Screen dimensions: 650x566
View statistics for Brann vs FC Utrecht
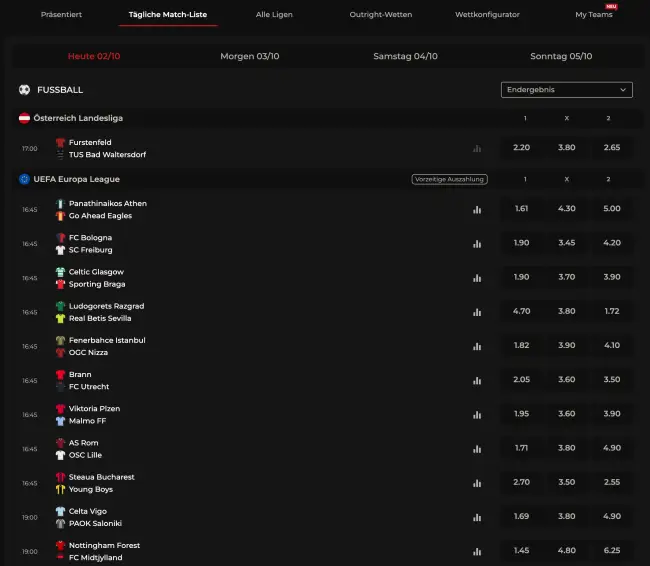coord(477,381)
